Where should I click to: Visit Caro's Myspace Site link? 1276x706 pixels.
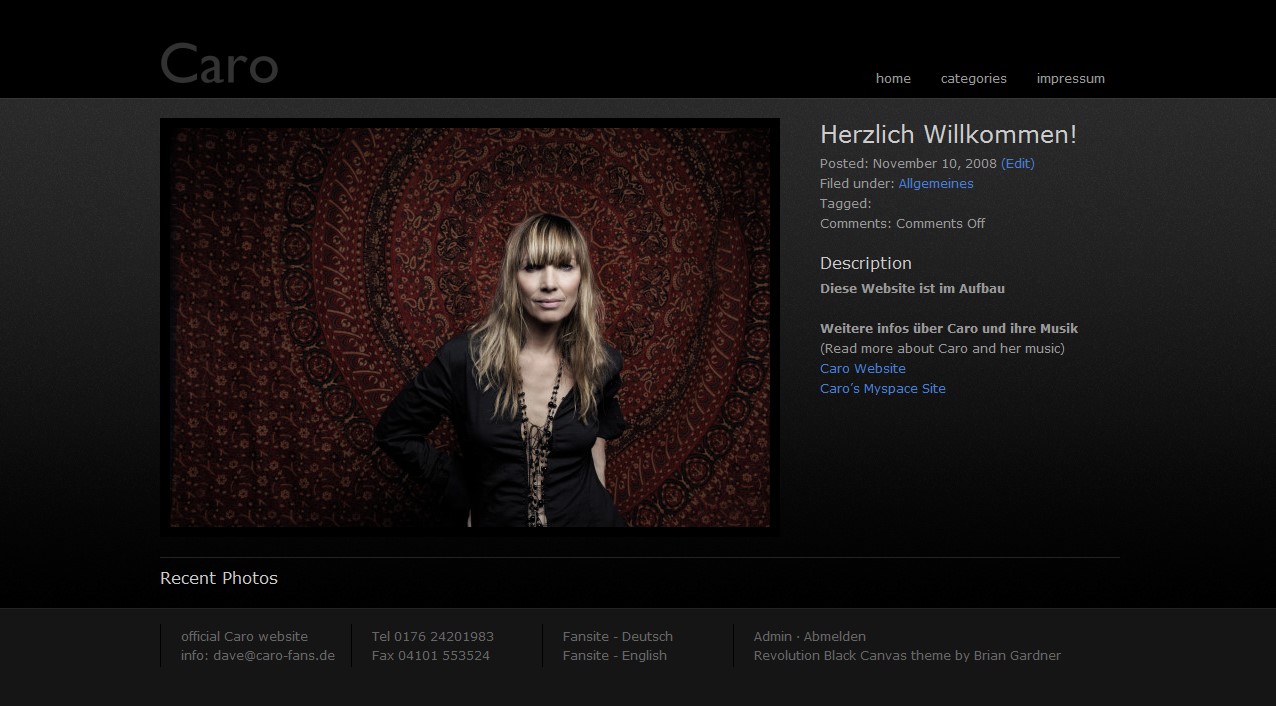[x=882, y=388]
